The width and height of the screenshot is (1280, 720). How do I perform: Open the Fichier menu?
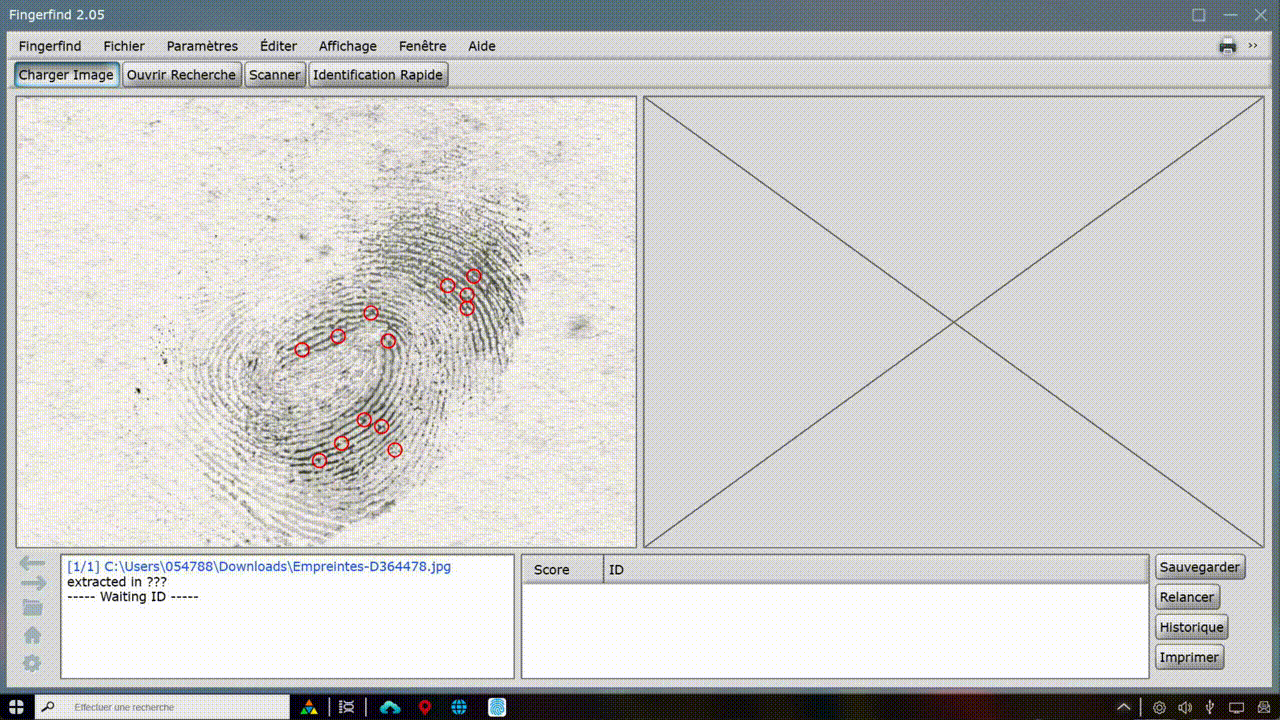pos(124,46)
